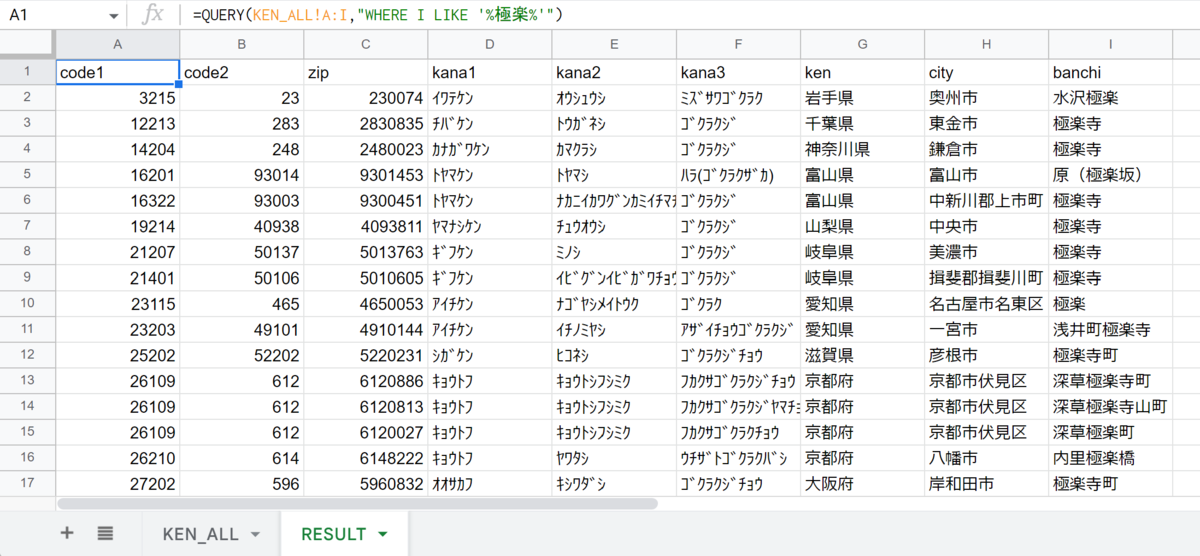
Task: Click the 中新川郡上市町 cell
Action: [986, 200]
